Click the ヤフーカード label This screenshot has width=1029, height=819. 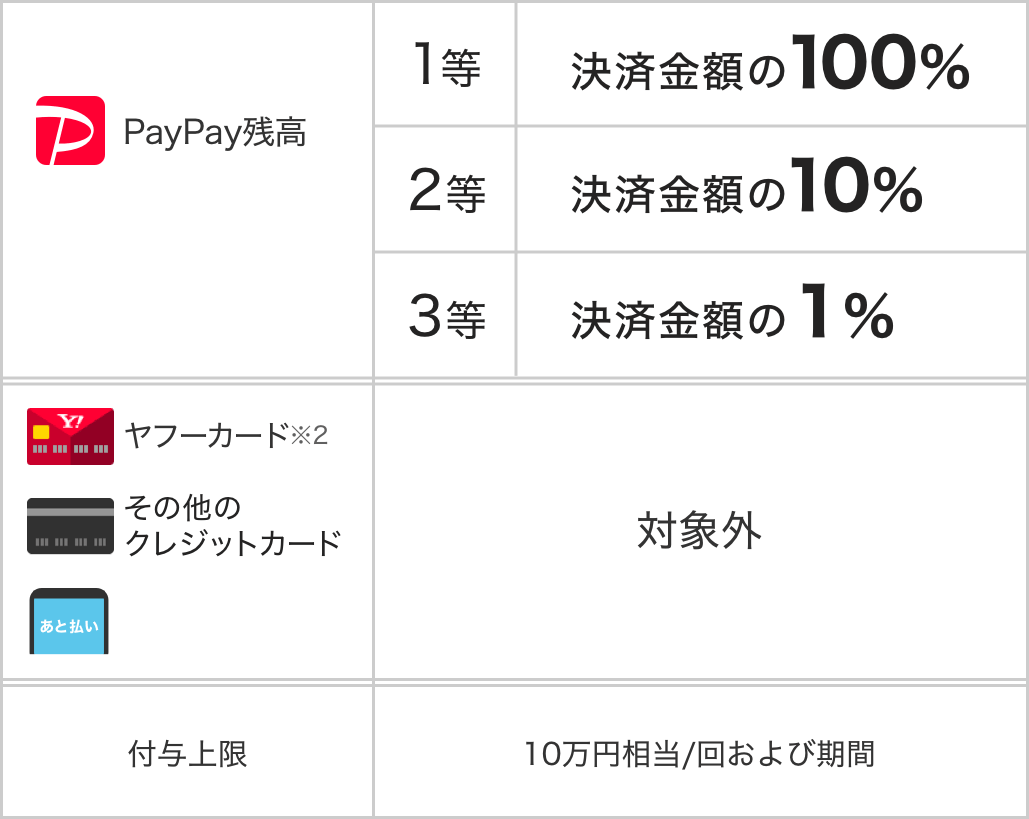[206, 436]
